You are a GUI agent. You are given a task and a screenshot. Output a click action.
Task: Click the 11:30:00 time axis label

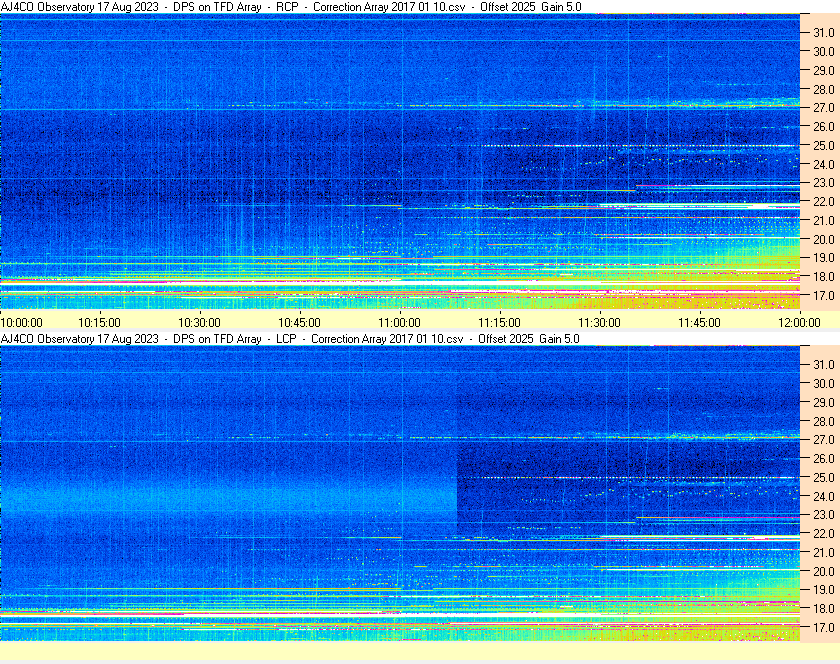point(599,322)
